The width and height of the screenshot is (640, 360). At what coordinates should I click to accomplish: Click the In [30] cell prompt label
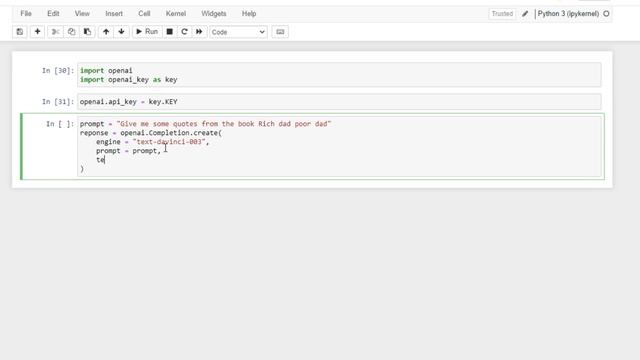58,71
